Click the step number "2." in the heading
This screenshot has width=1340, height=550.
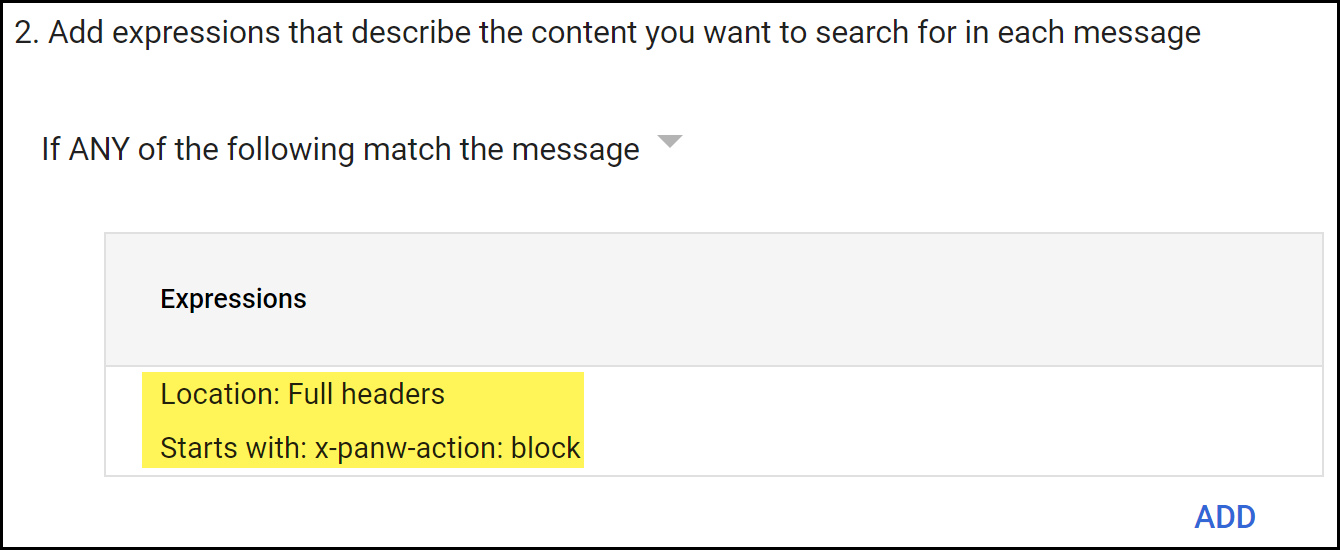coord(27,33)
